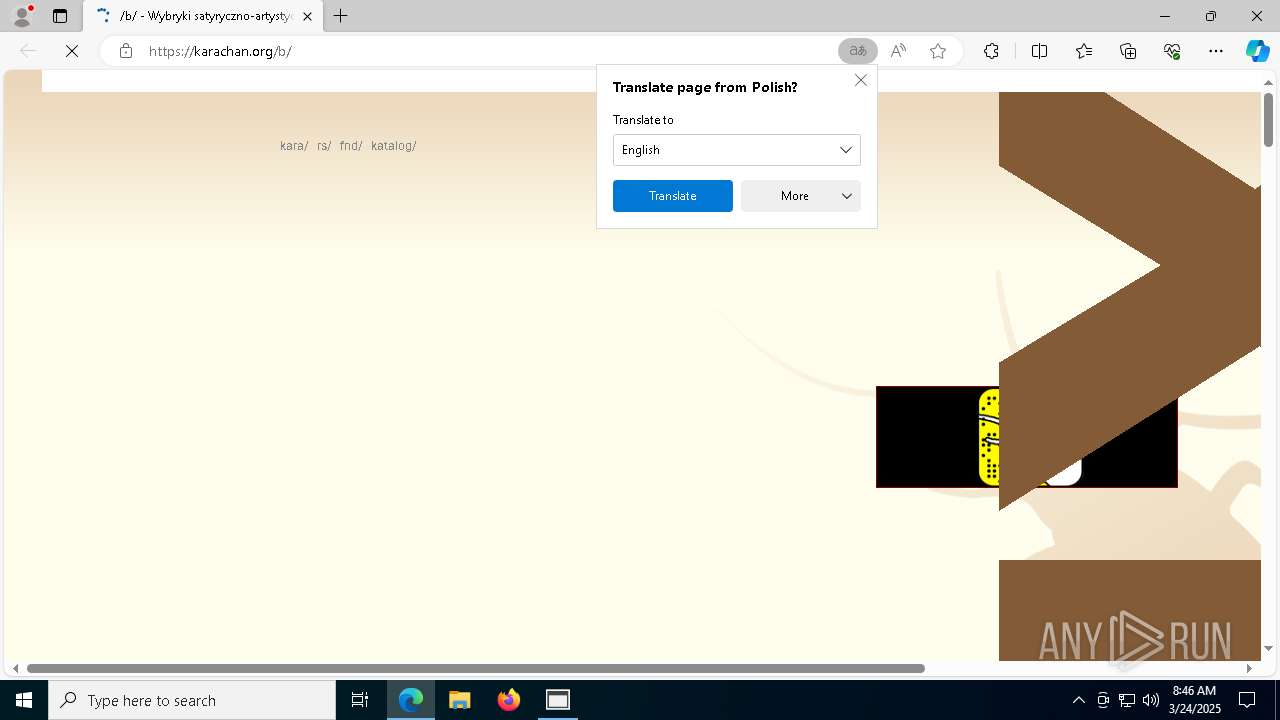Click the horizontal scrollbar thumb
This screenshot has height=720, width=1280.
476,668
